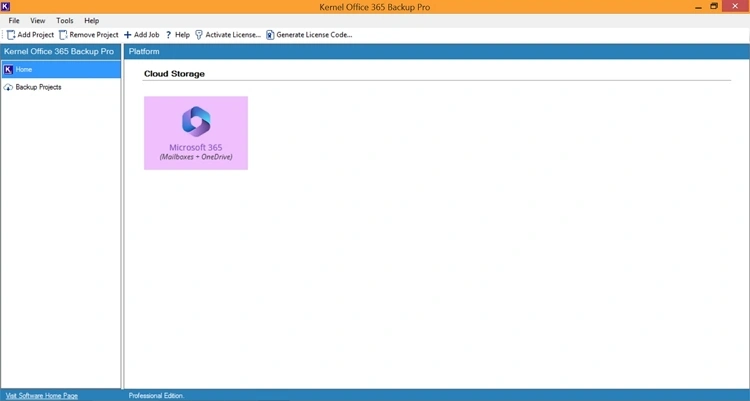Click the Microsoft 365 logo
This screenshot has height=401, width=750.
point(196,122)
